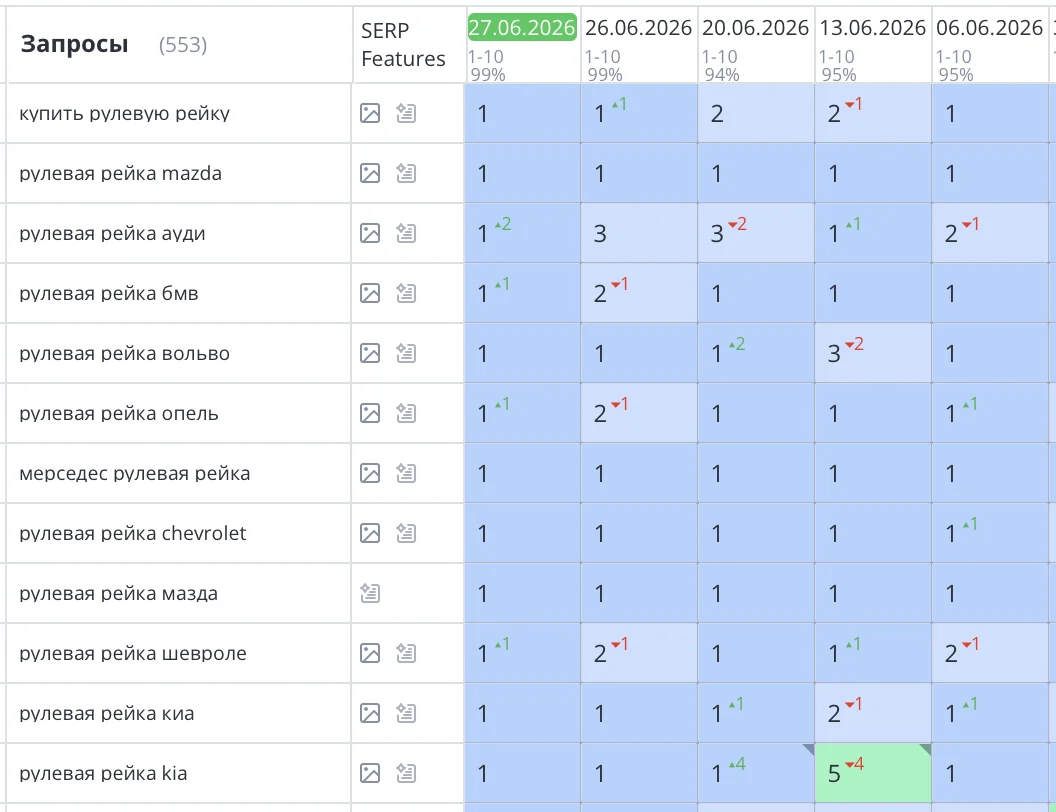1056x812 pixels.
Task: Click snippet icon for рулевая рейка бмв
Action: coord(405,293)
